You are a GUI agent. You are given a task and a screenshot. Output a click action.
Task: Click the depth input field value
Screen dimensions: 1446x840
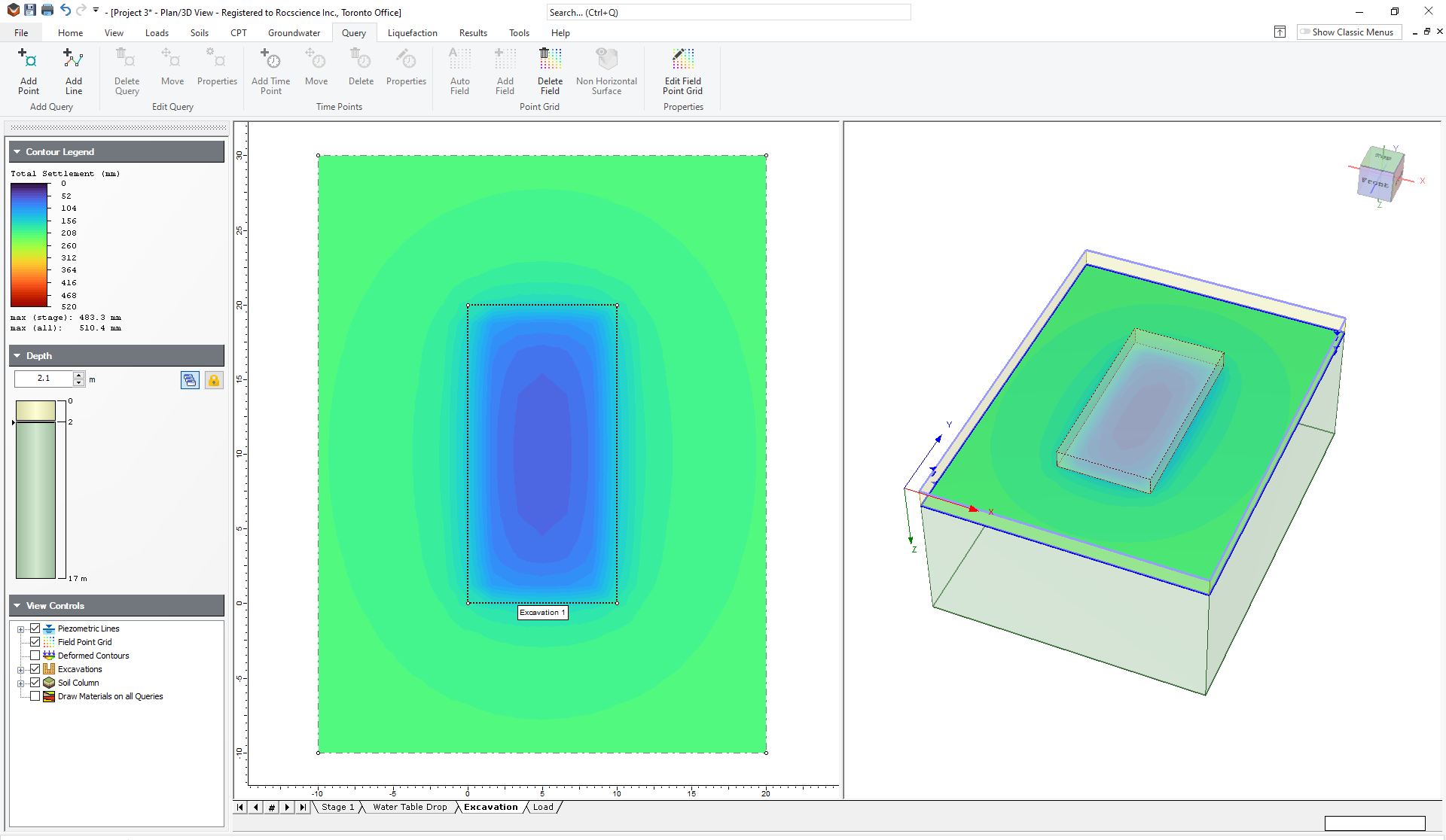click(44, 378)
